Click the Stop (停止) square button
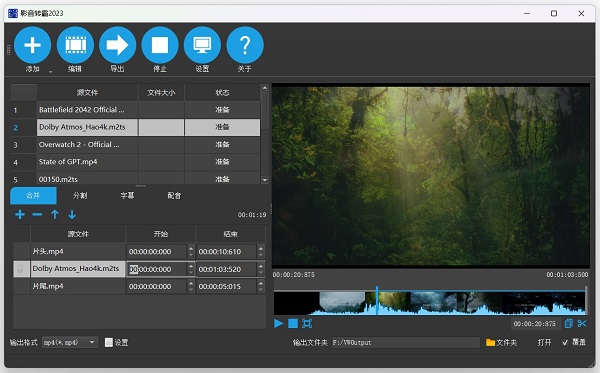Screen dimensions: 600x373 pyautogui.click(x=160, y=45)
